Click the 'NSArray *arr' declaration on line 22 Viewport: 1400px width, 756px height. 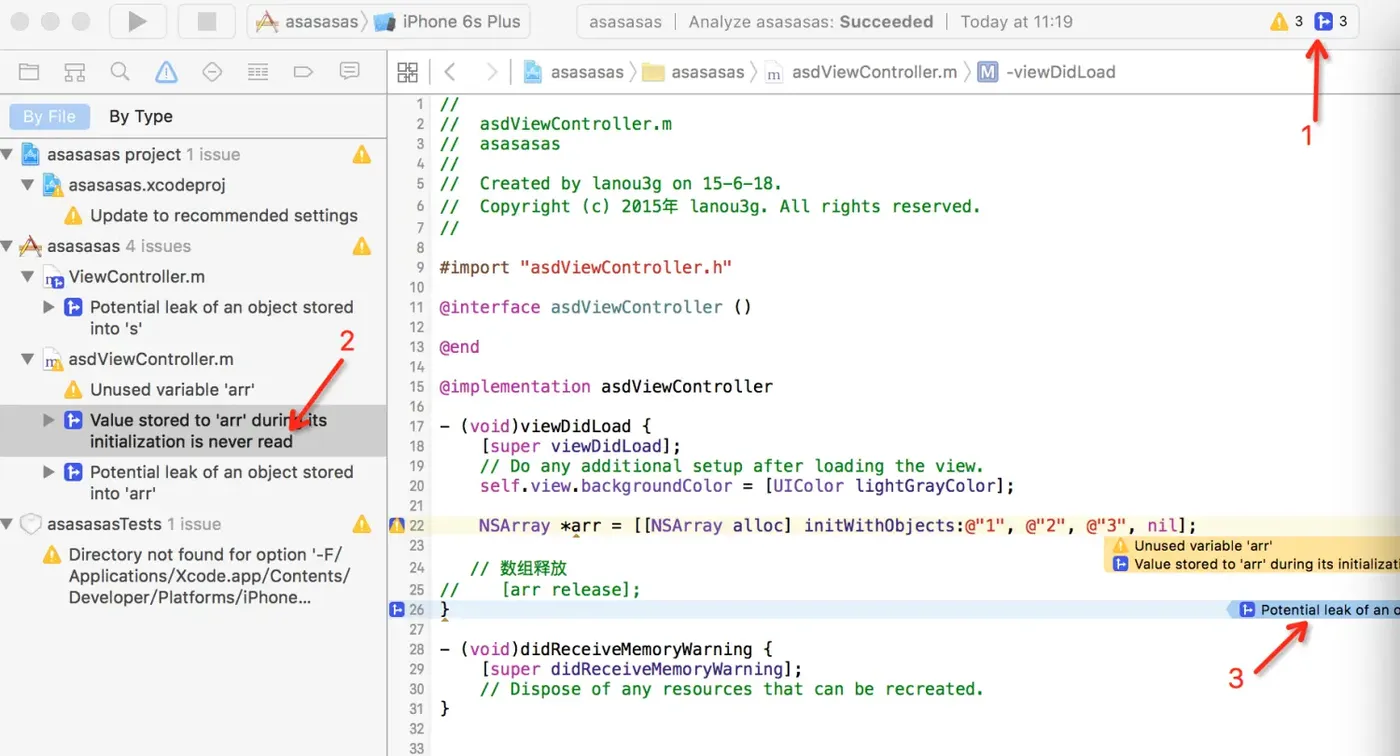tap(838, 526)
